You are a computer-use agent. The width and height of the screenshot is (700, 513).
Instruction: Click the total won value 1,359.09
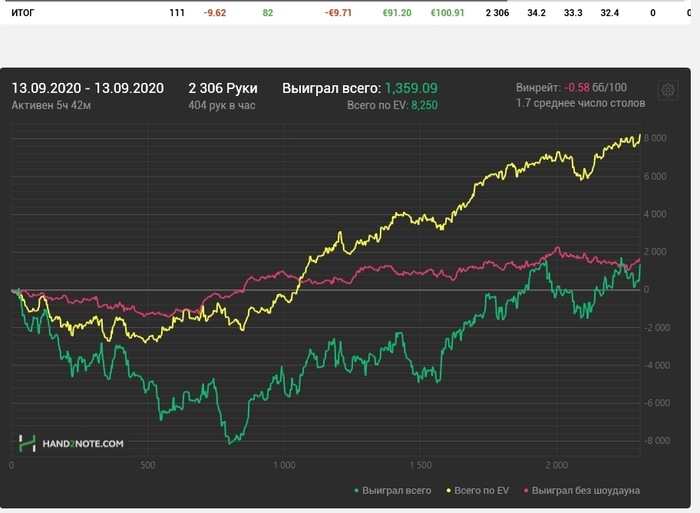(411, 88)
